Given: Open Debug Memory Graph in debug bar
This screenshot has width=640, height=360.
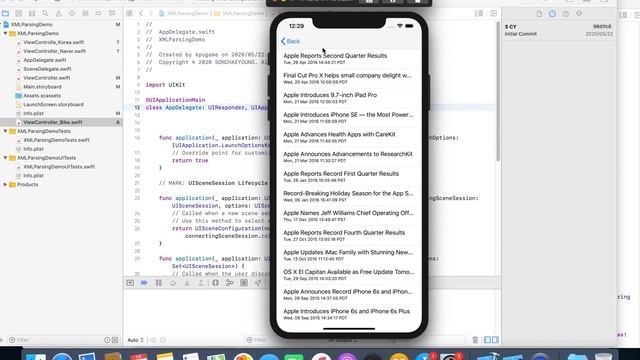Looking at the screenshot, I should tap(230, 282).
